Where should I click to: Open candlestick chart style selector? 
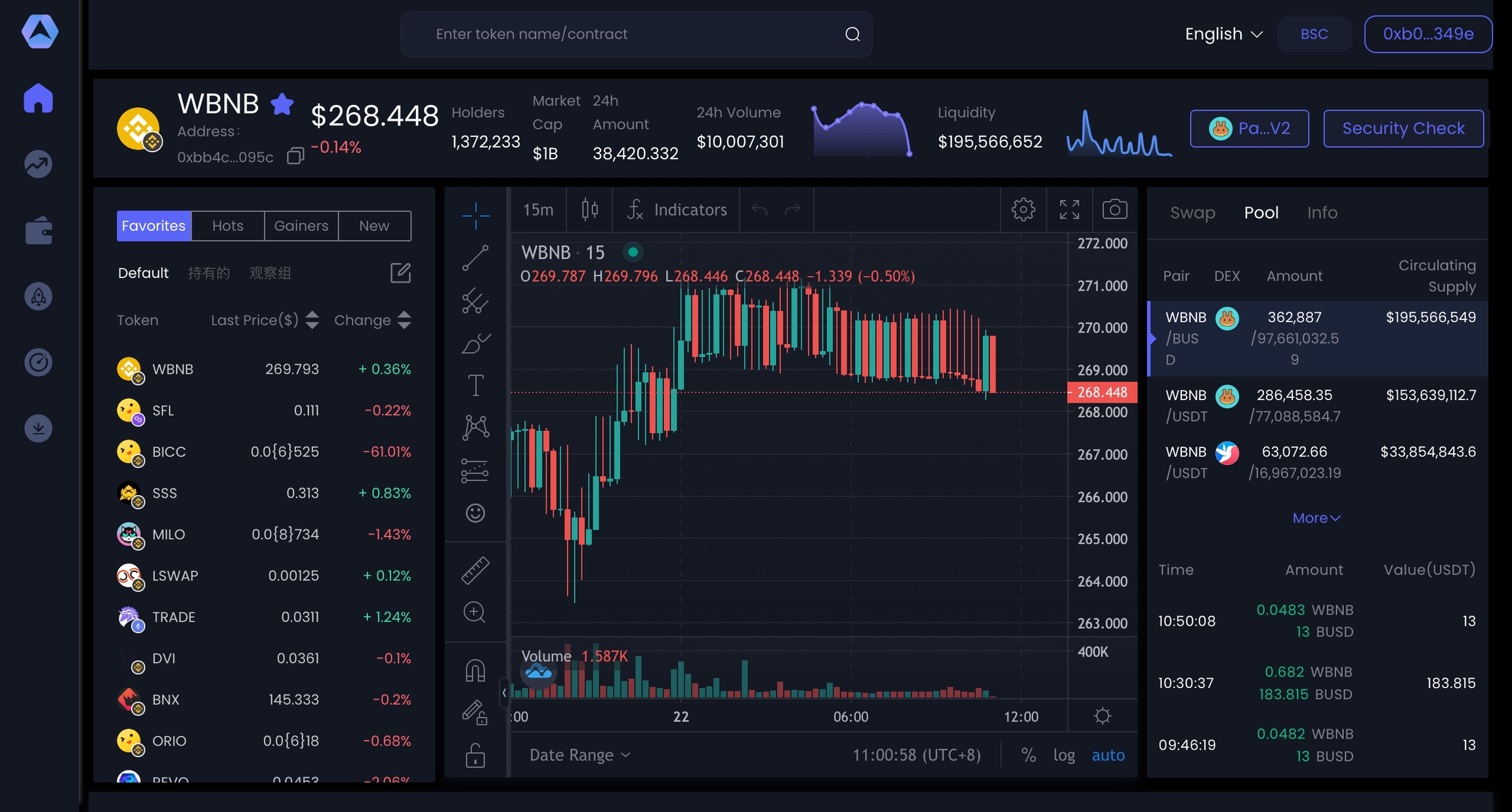click(x=589, y=209)
